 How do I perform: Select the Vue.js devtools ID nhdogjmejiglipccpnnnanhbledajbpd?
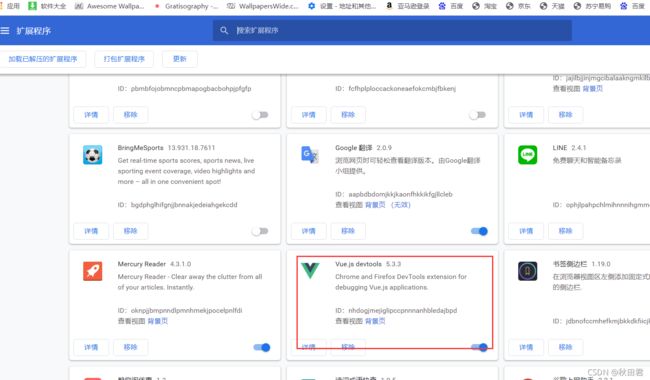tap(403, 310)
